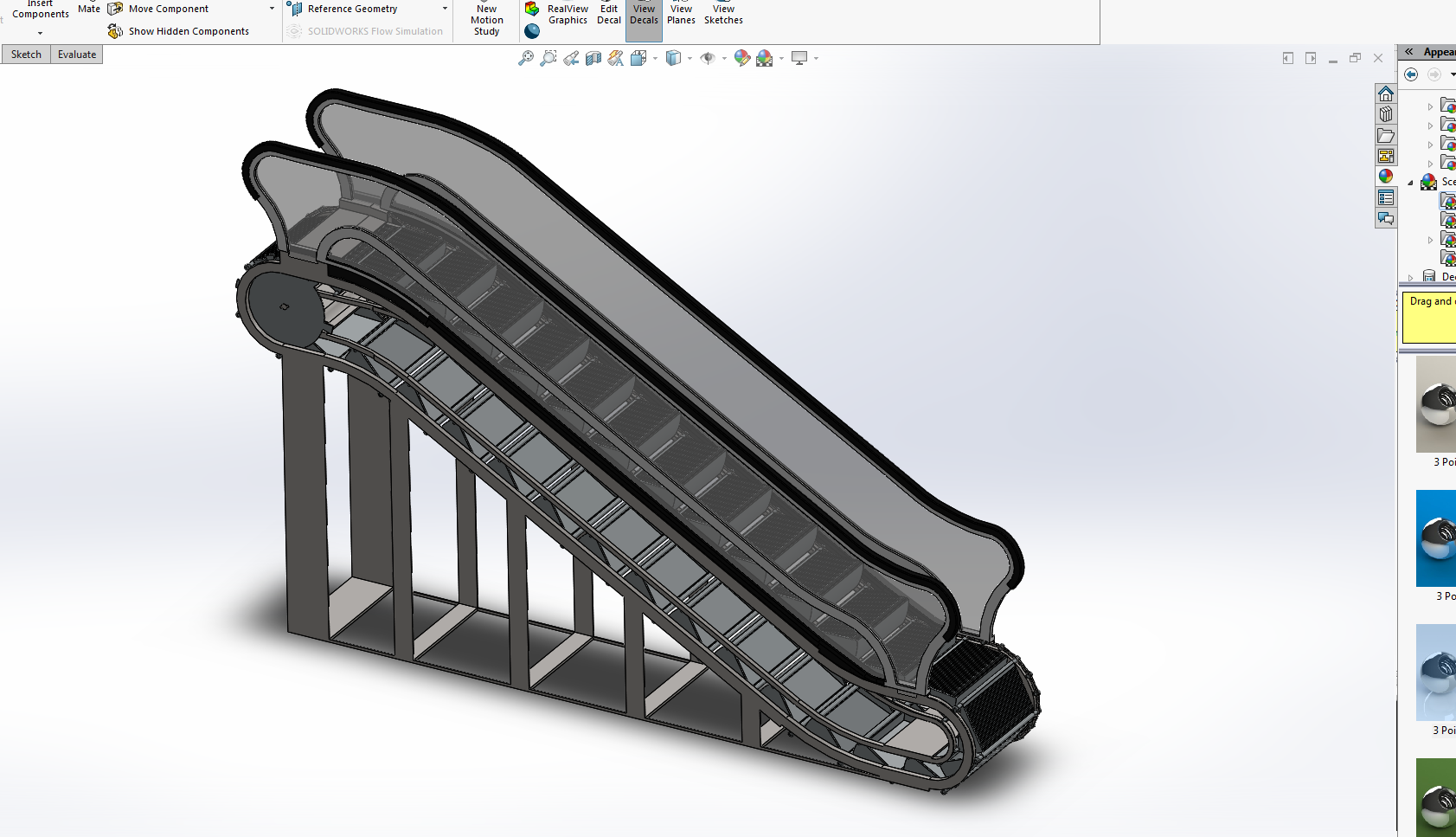Click Reference Geometry
This screenshot has width=1456, height=837.
pos(343,9)
